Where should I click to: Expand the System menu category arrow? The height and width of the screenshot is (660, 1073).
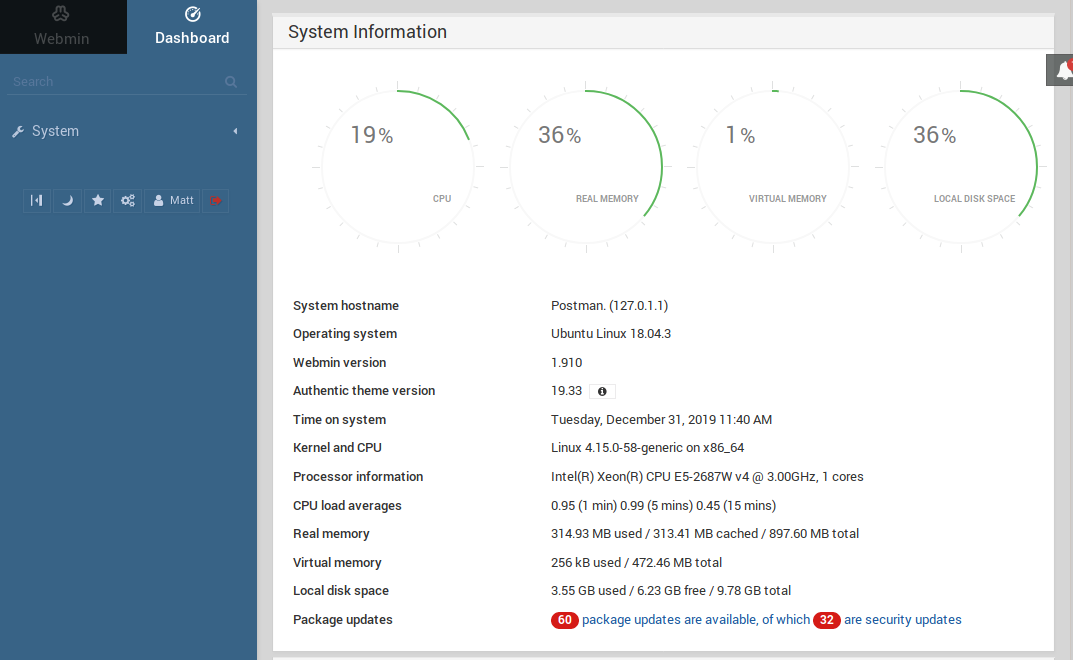[235, 131]
